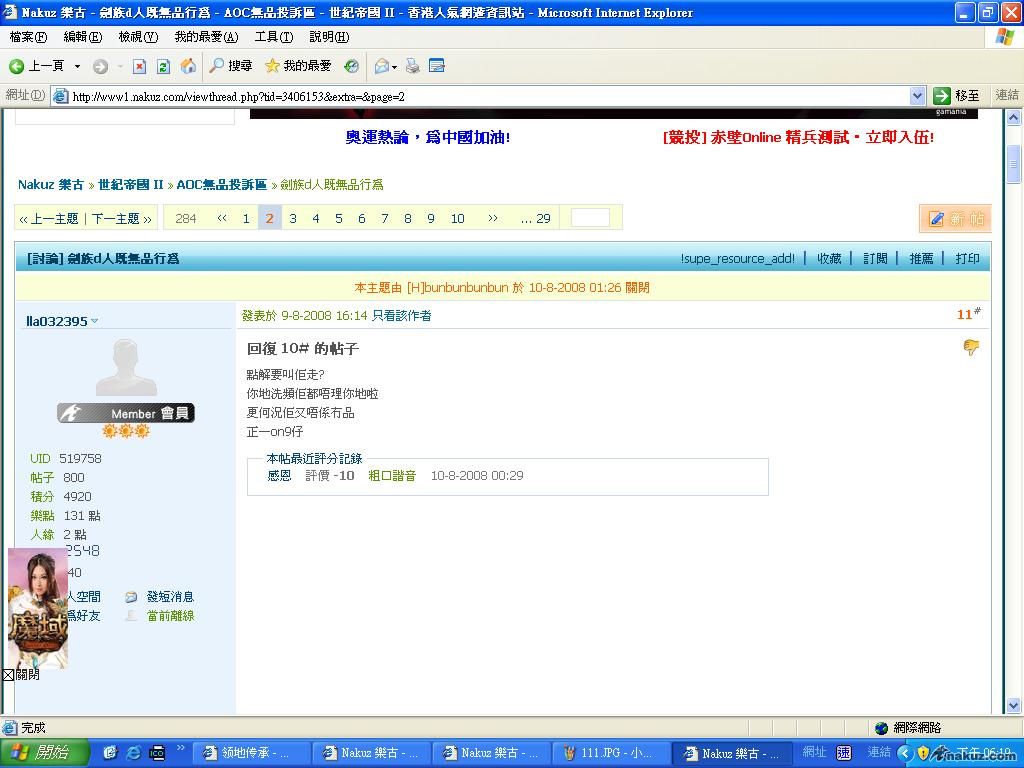The height and width of the screenshot is (768, 1024).
Task: Click the 奧運熱論，為中國加油! banner link
Action: pyautogui.click(x=428, y=138)
